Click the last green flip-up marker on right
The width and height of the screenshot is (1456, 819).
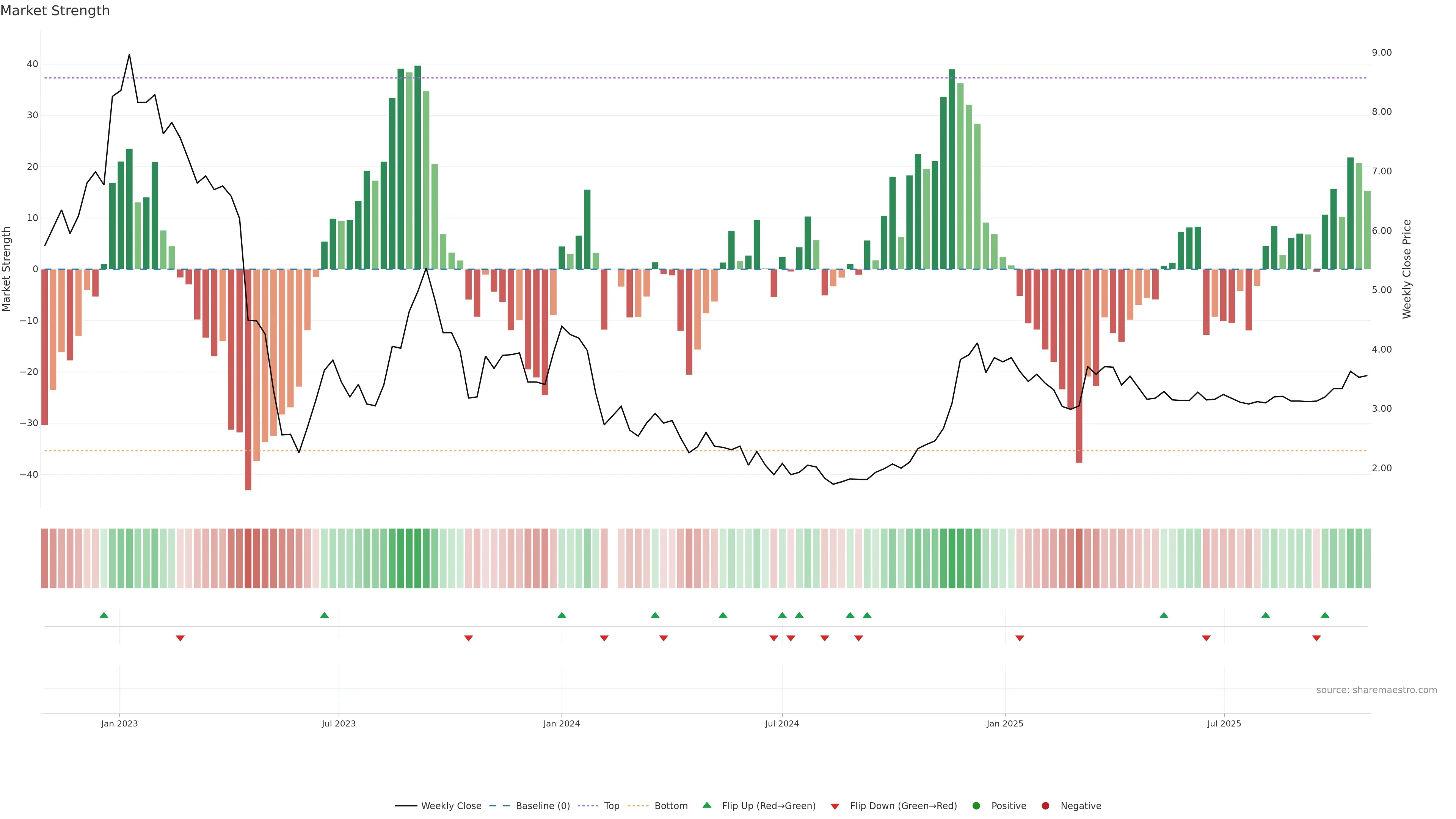1325,615
